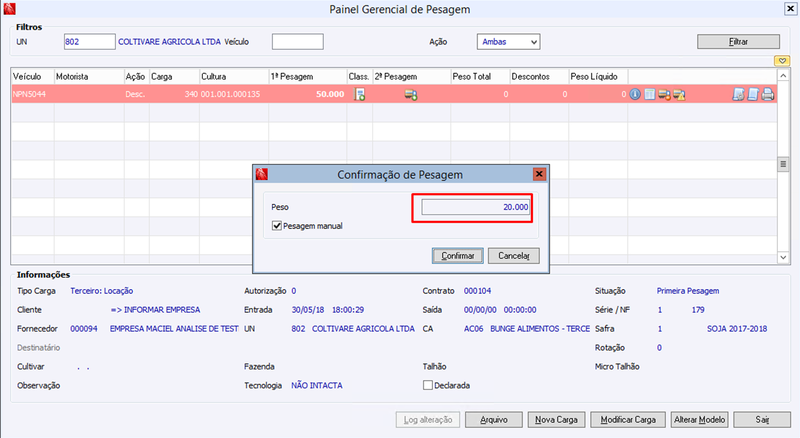
Task: Click the 50.000 first weighing value
Action: (x=330, y=94)
